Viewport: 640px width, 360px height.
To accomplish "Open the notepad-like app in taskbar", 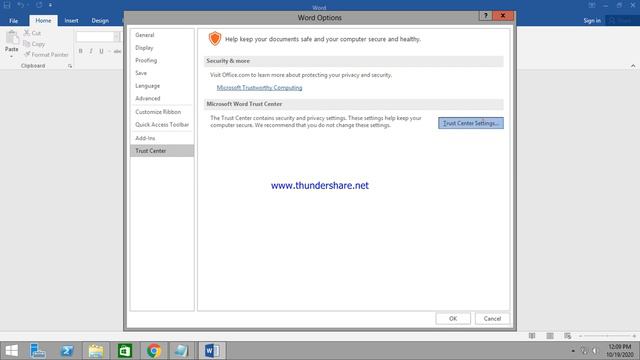I will [x=181, y=351].
